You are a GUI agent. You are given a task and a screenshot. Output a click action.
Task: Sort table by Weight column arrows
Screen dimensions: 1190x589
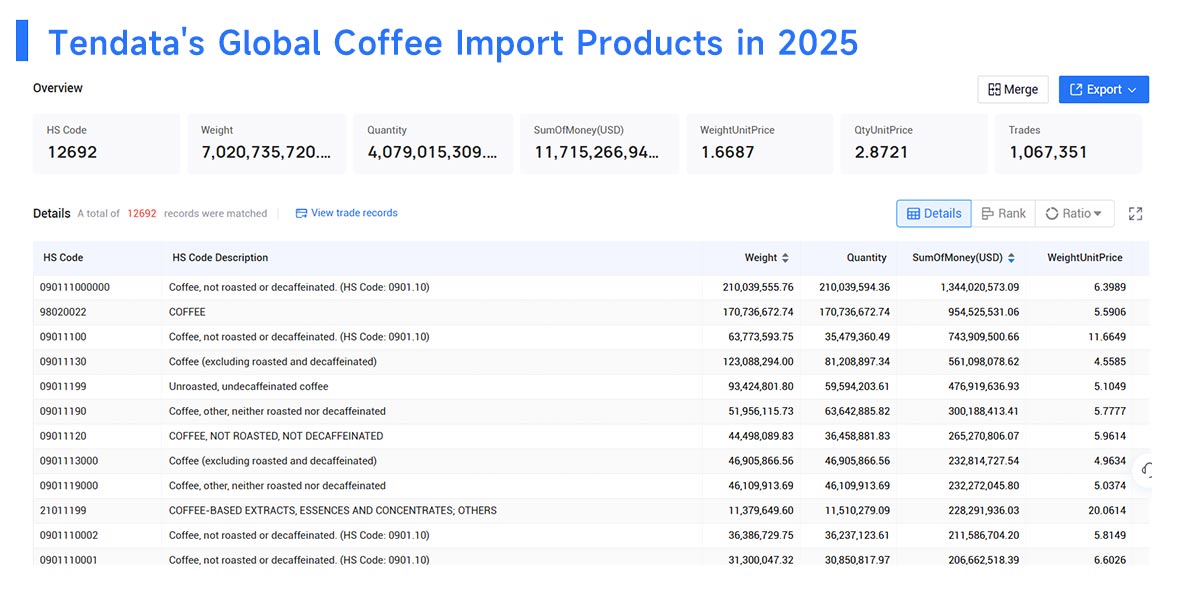785,258
